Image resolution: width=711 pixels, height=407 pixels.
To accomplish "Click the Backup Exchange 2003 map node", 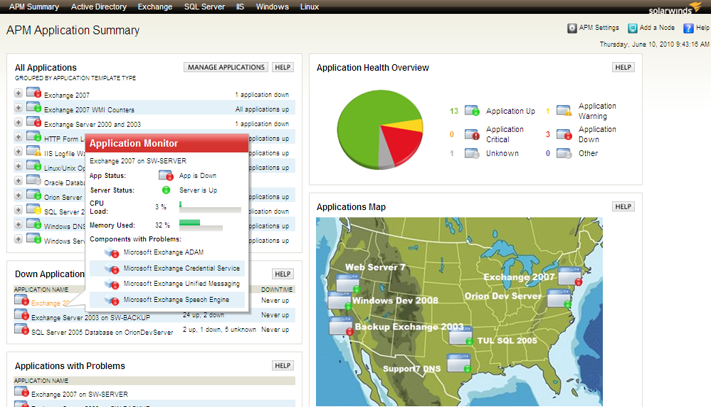I will pos(341,326).
